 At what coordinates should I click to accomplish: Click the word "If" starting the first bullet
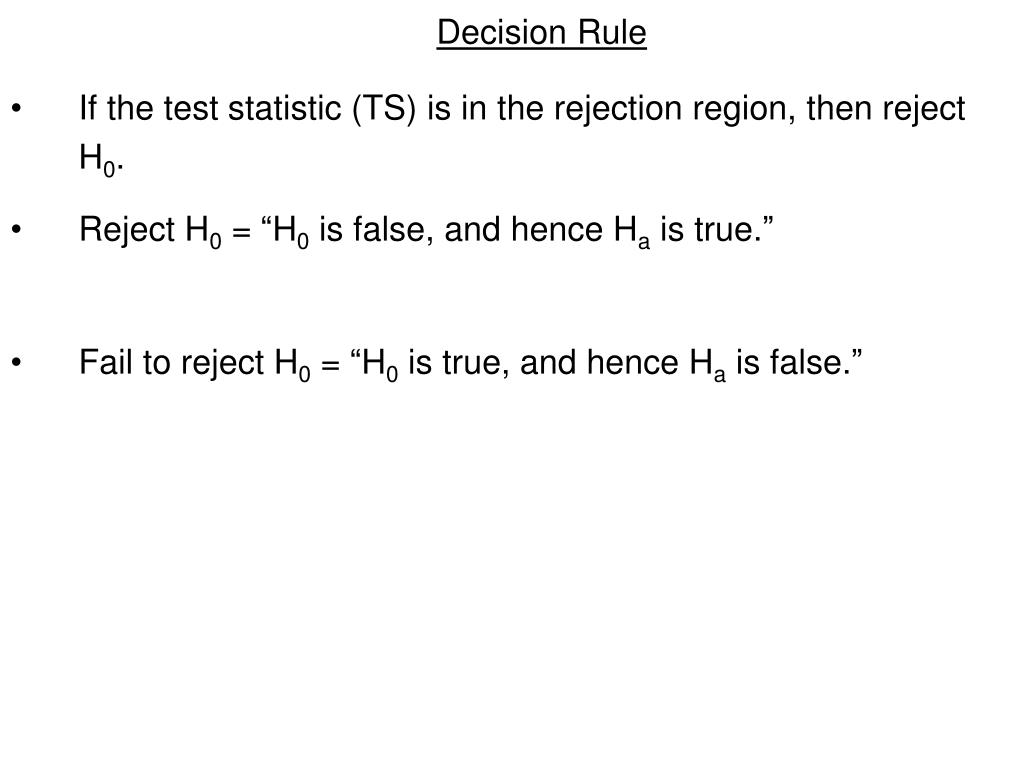[88, 108]
